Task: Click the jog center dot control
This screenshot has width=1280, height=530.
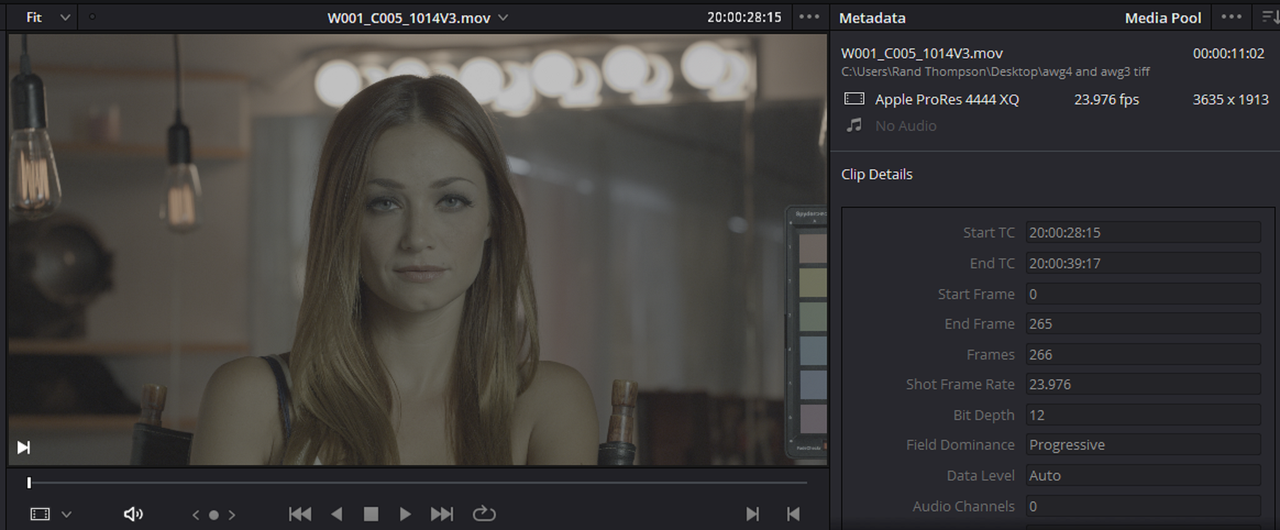Action: (213, 515)
